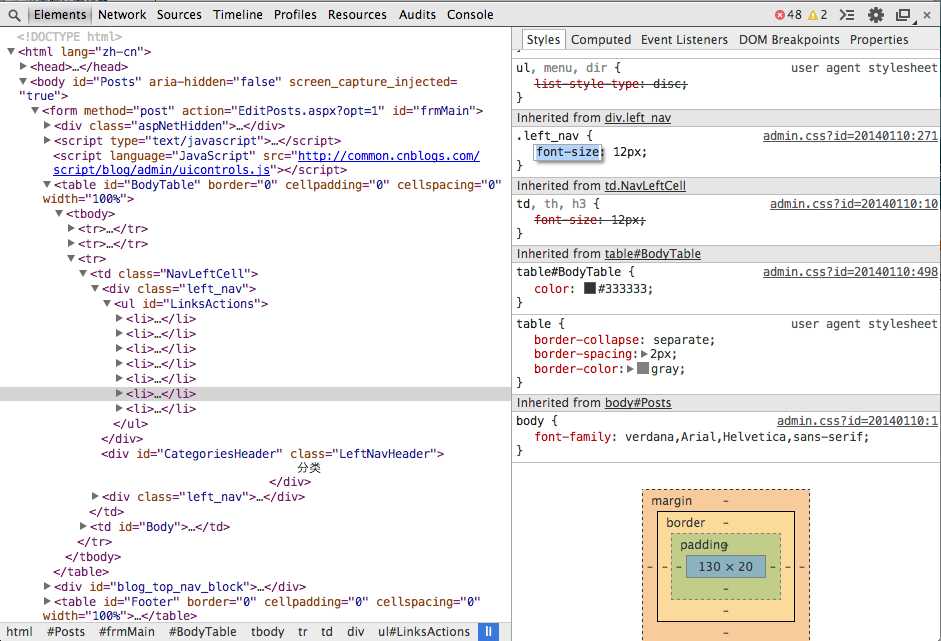This screenshot has height=641, width=941.
Task: Expand the div blog_top_nav_block node
Action: tap(47, 586)
